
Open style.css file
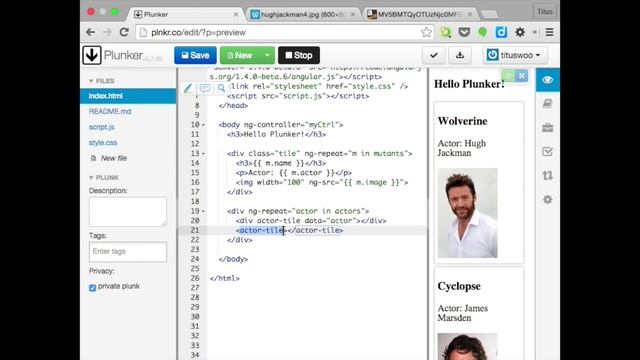(103, 142)
